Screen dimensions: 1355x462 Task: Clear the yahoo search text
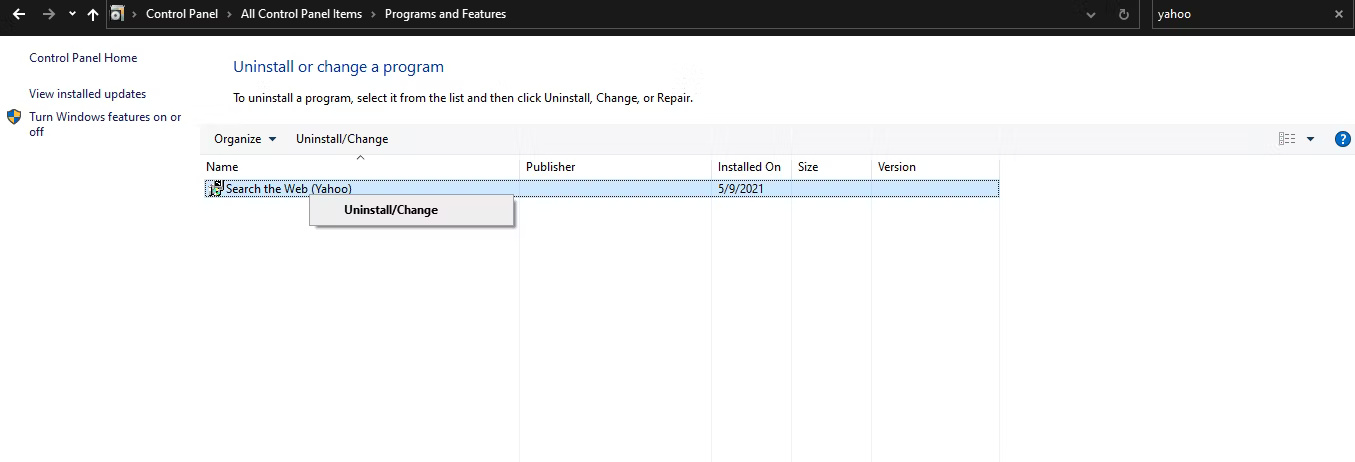coord(1339,14)
